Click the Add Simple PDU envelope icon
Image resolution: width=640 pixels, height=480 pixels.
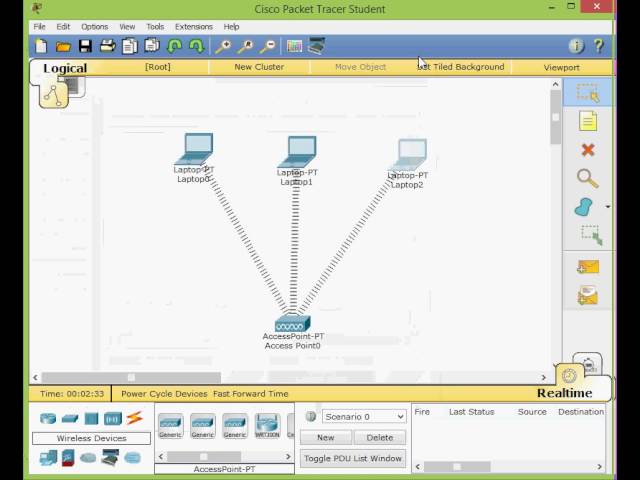coord(588,267)
